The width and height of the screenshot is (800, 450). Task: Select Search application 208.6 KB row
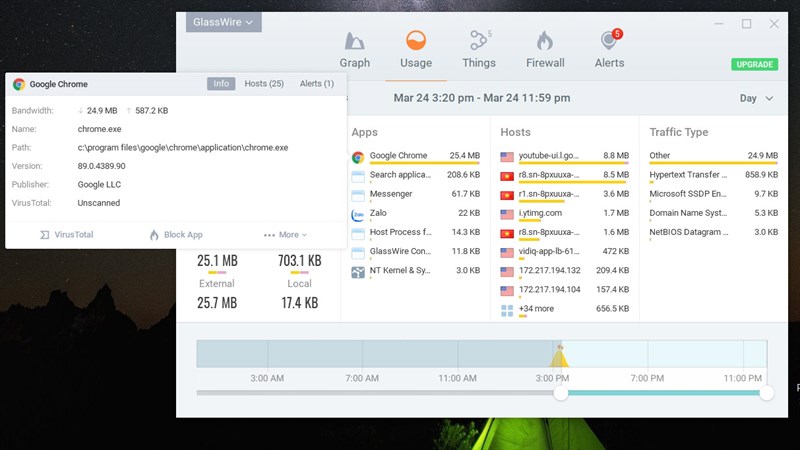(x=416, y=176)
